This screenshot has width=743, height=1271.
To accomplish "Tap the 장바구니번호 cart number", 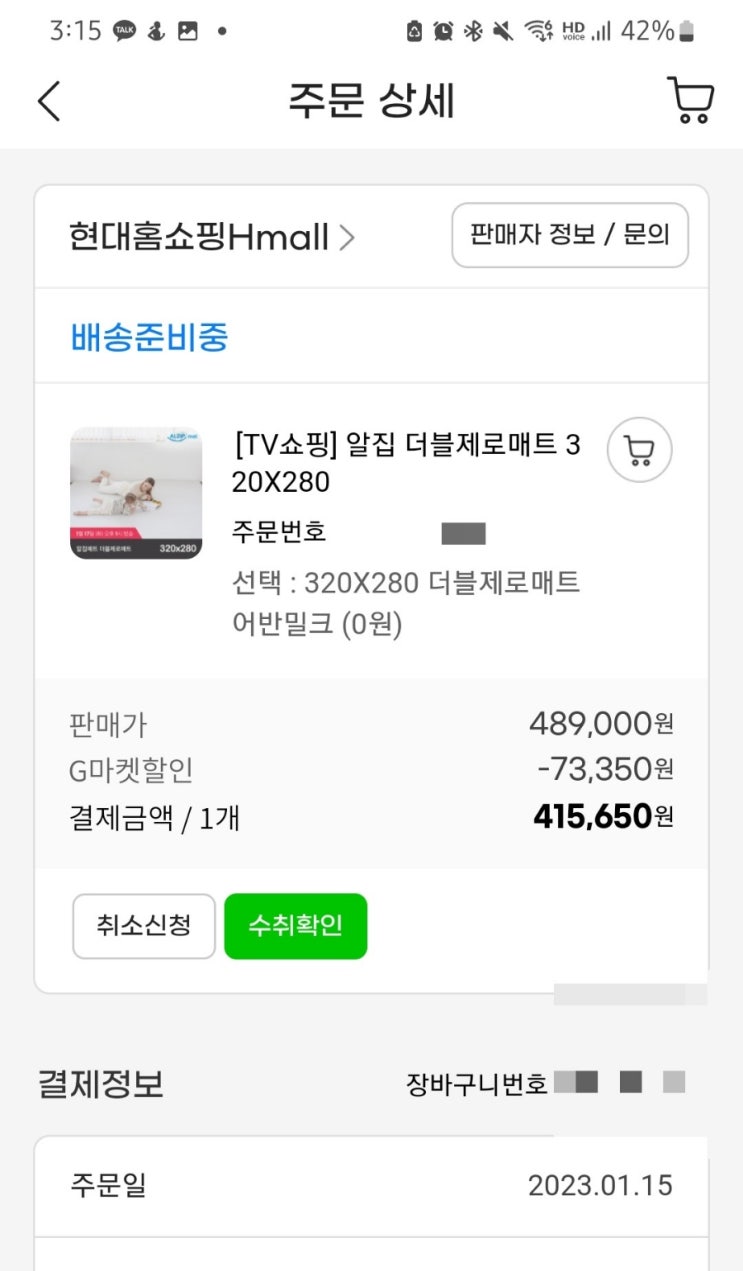I will tap(545, 1083).
